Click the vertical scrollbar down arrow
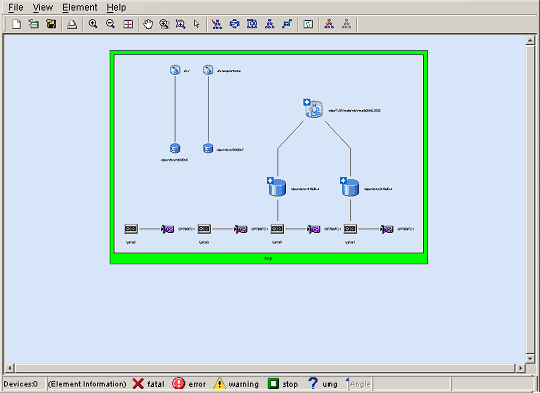Viewport: 540px width, 393px height. pos(530,358)
